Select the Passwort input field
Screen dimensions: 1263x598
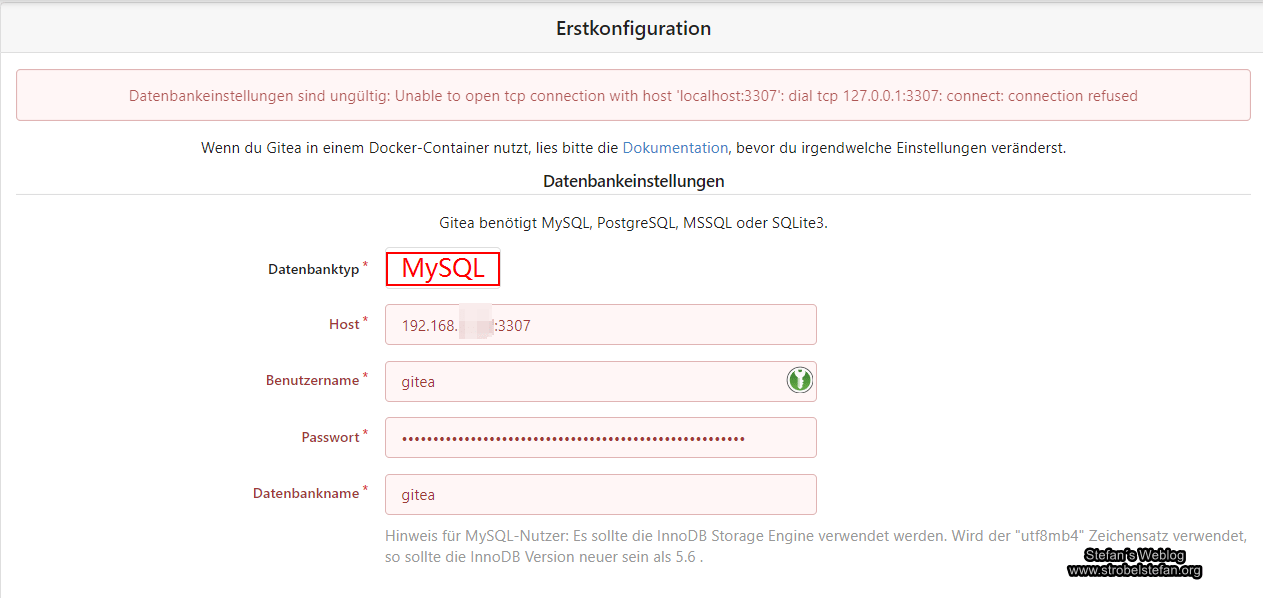coord(600,438)
